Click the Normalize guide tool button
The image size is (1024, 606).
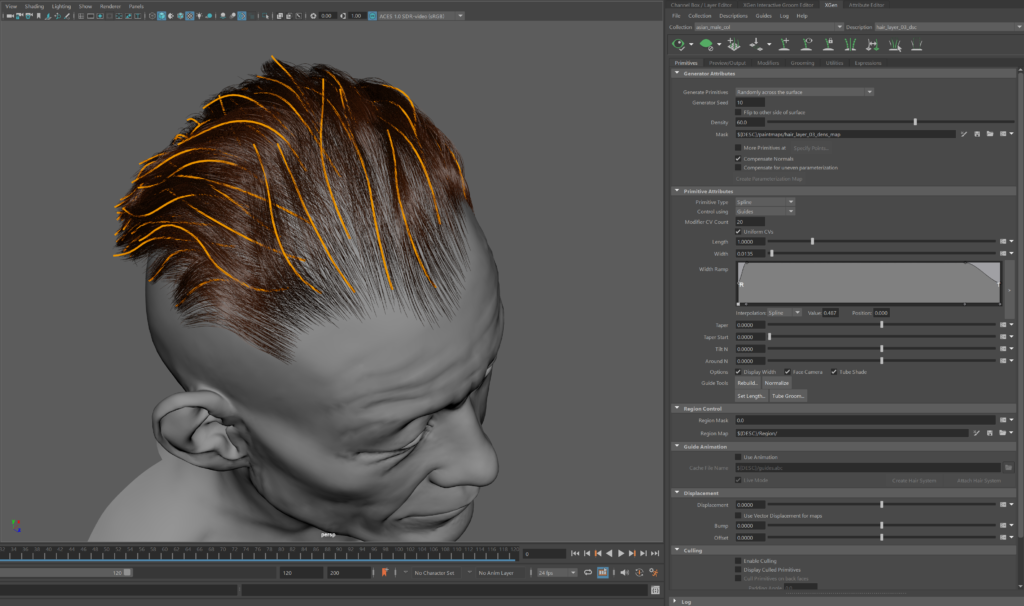point(777,383)
